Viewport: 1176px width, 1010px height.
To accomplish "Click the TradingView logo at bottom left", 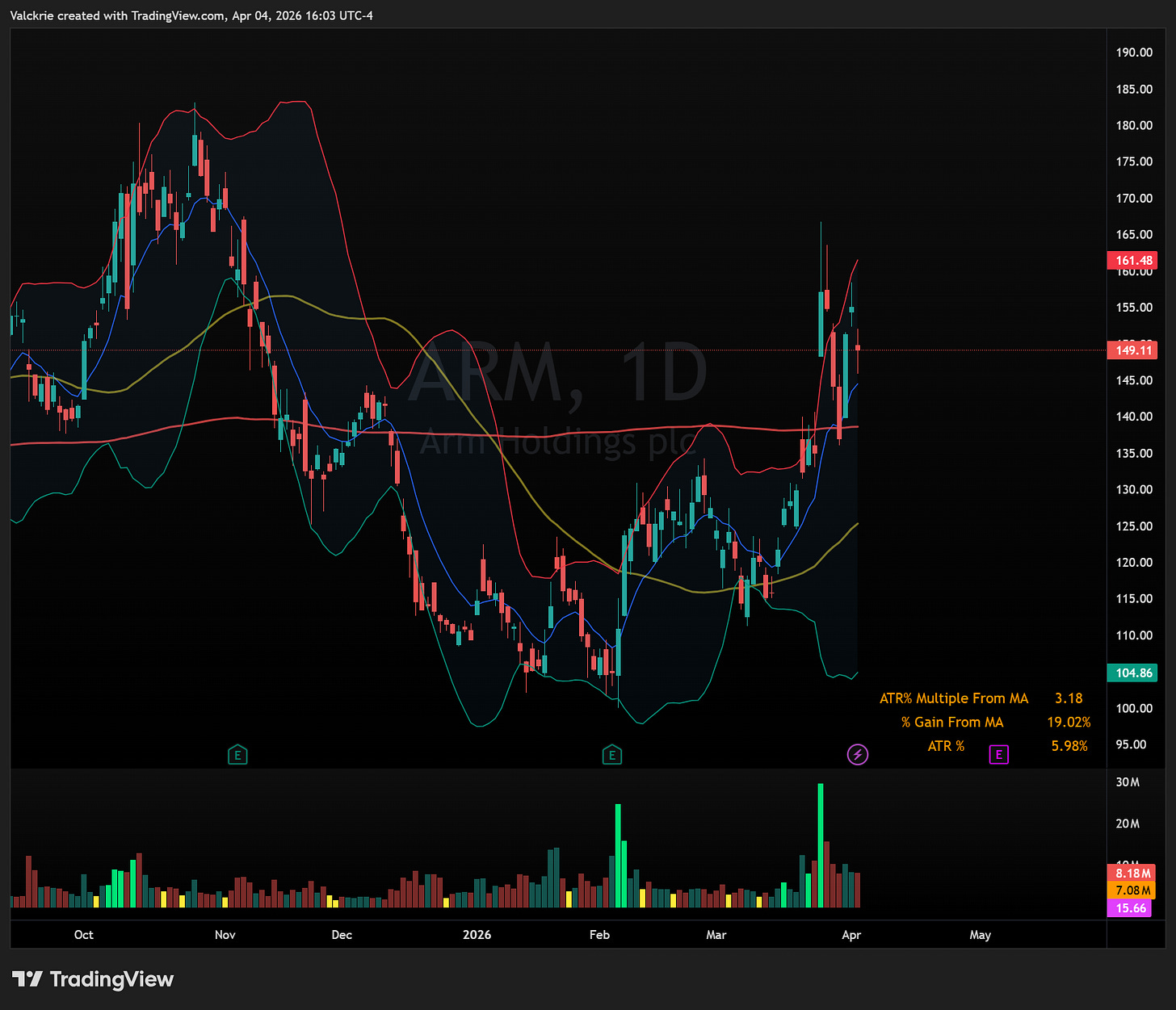I will click(93, 979).
